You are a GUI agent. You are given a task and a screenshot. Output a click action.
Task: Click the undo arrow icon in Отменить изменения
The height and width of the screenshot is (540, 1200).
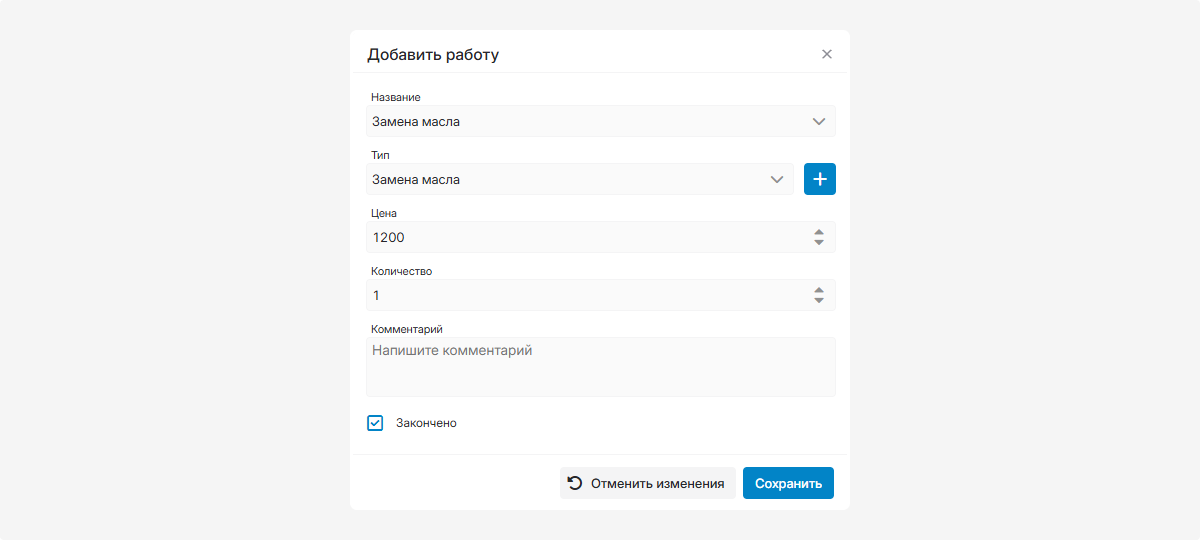575,483
